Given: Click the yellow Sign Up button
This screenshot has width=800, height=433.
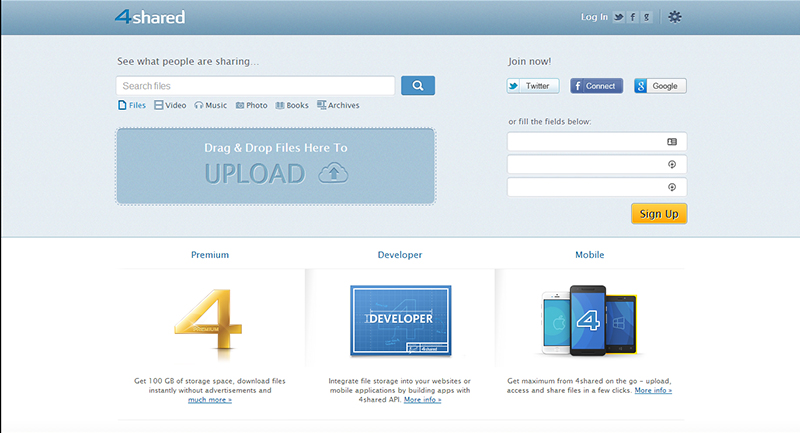Looking at the screenshot, I should coord(659,214).
